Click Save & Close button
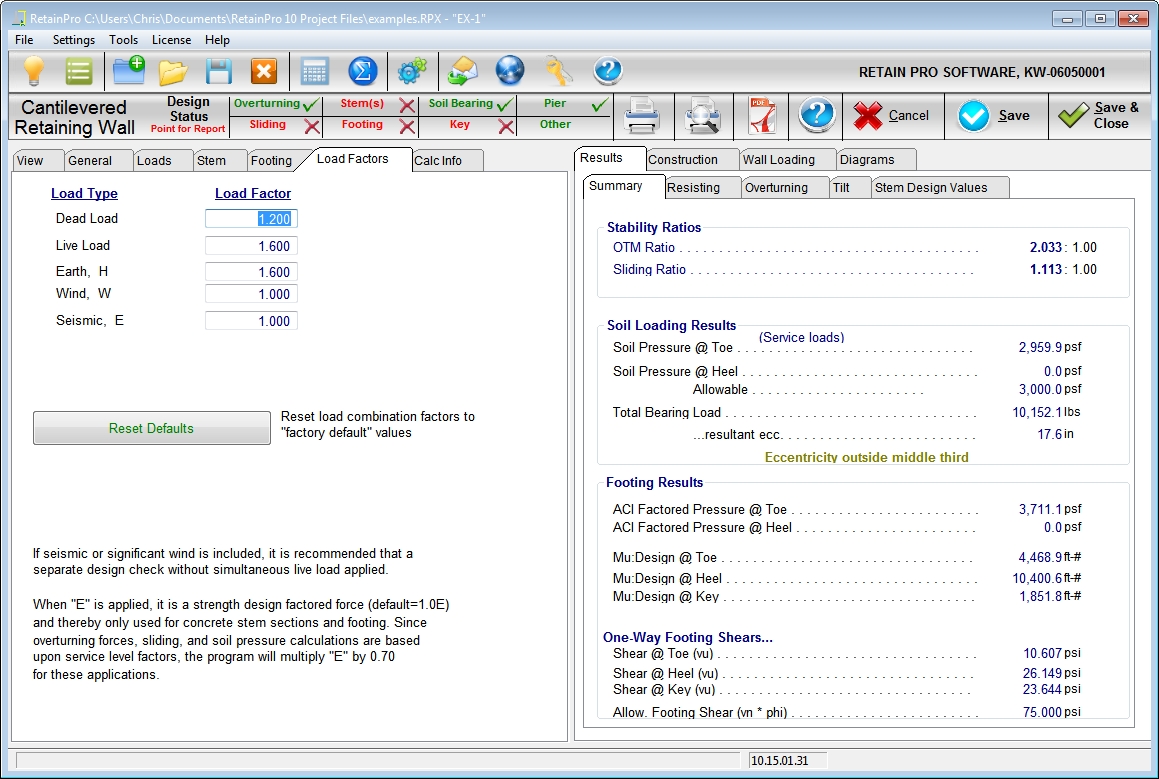The image size is (1159, 779). click(x=1101, y=116)
